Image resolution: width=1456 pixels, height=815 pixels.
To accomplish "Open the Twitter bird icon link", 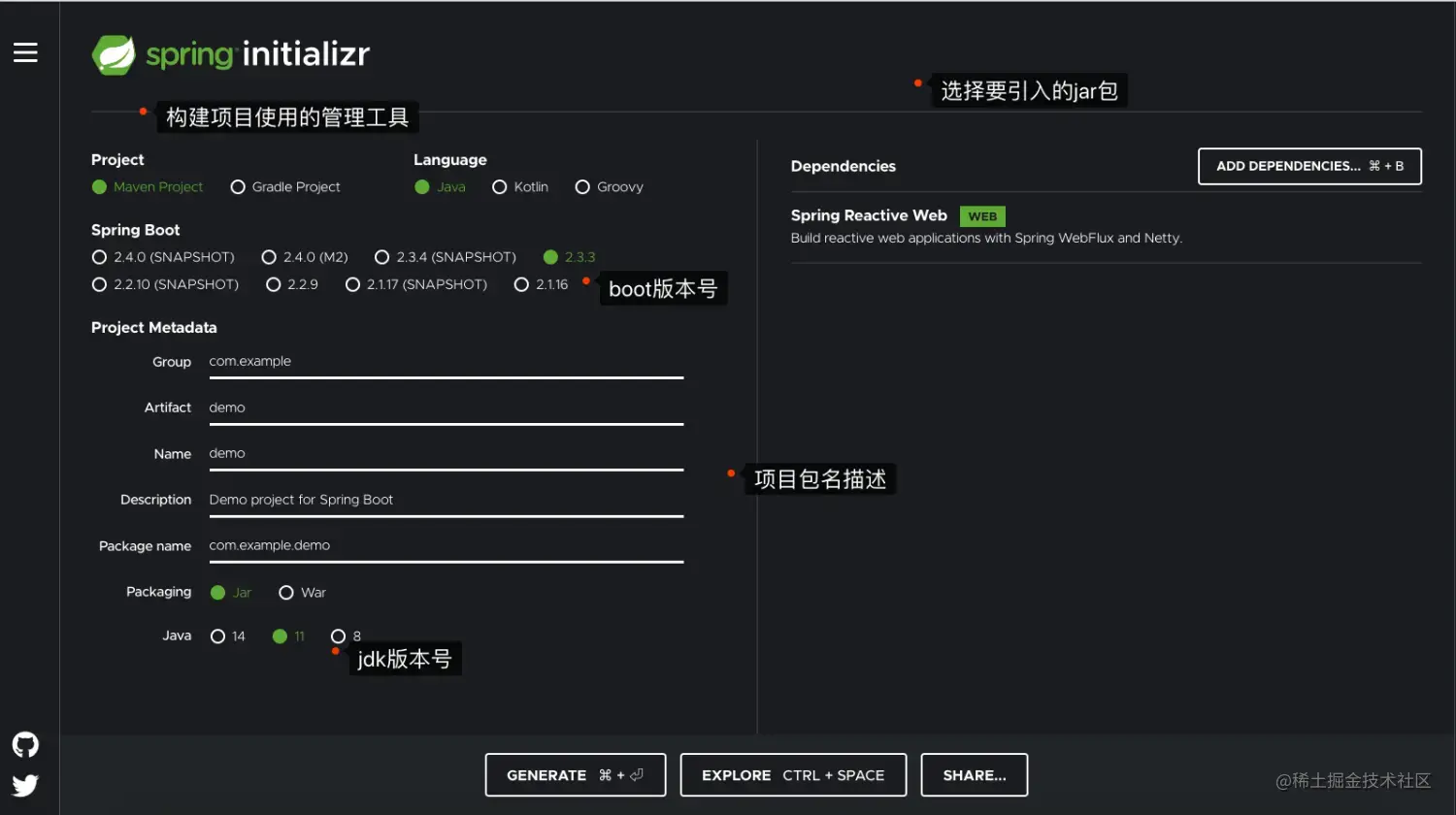I will pos(25,785).
